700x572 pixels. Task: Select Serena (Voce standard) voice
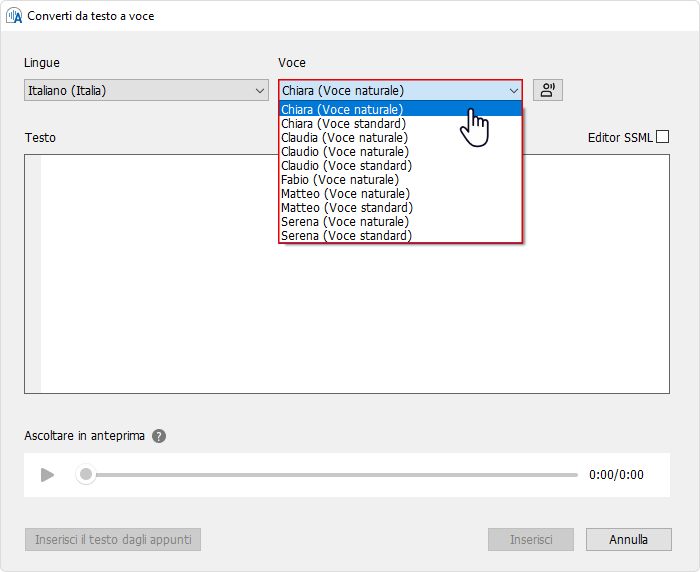point(400,235)
